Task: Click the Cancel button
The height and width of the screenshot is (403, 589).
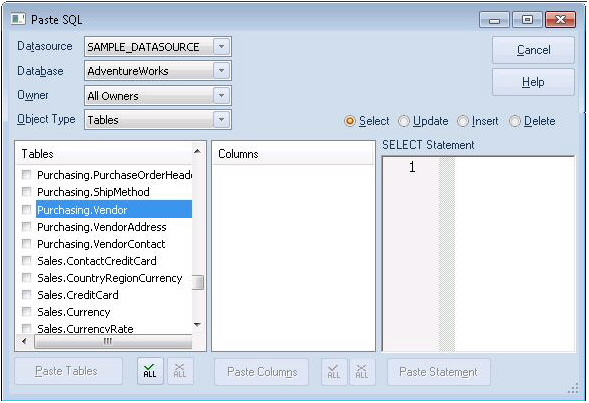Action: [x=533, y=50]
